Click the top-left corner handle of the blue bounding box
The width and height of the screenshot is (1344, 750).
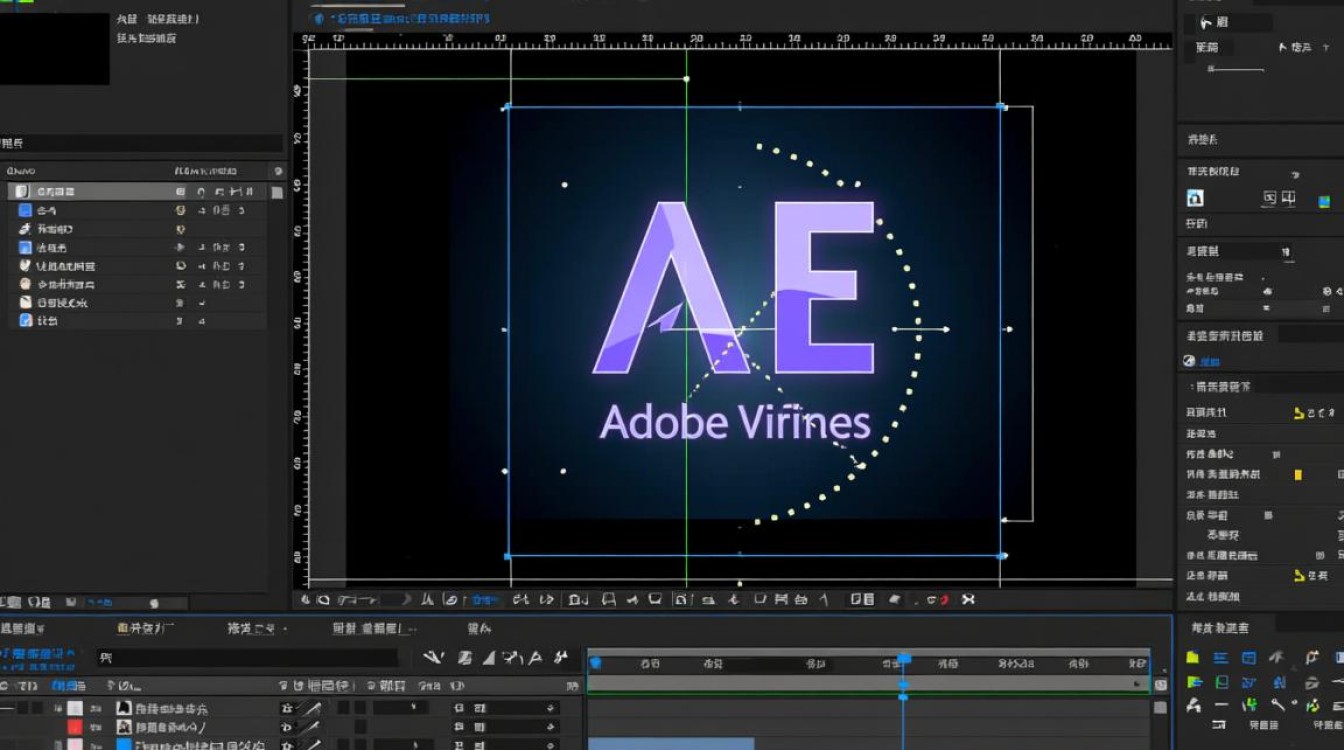coord(507,106)
